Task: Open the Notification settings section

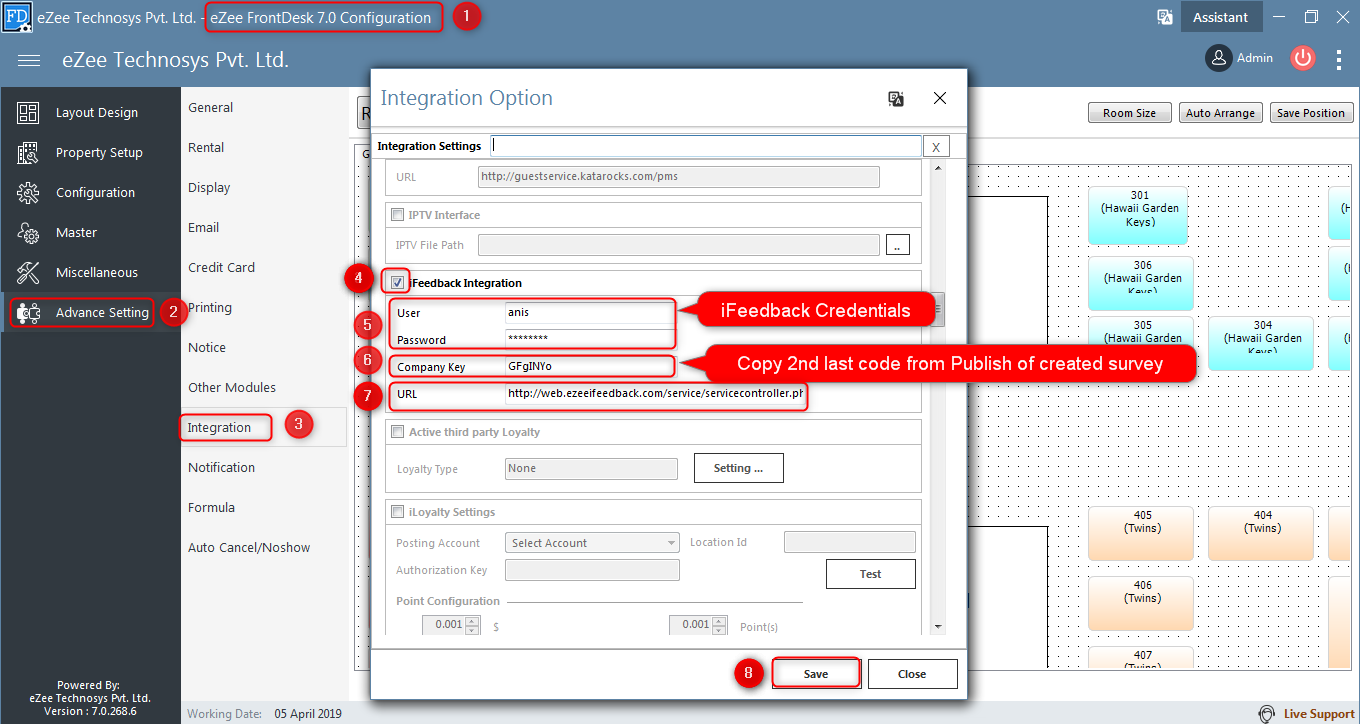Action: point(221,467)
